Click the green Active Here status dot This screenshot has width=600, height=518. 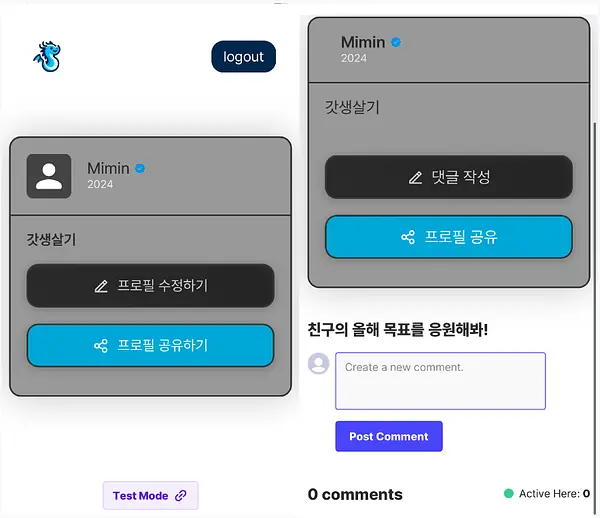pyautogui.click(x=509, y=494)
